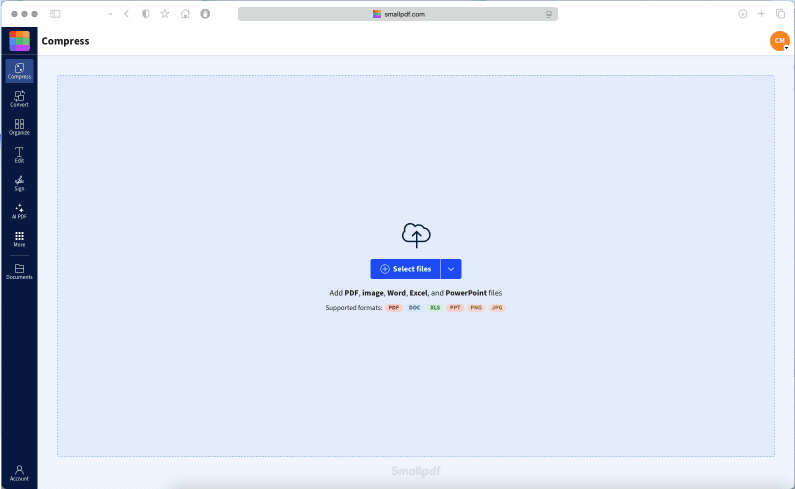Click the reader icon in address bar
This screenshot has width=795, height=489.
tap(549, 14)
